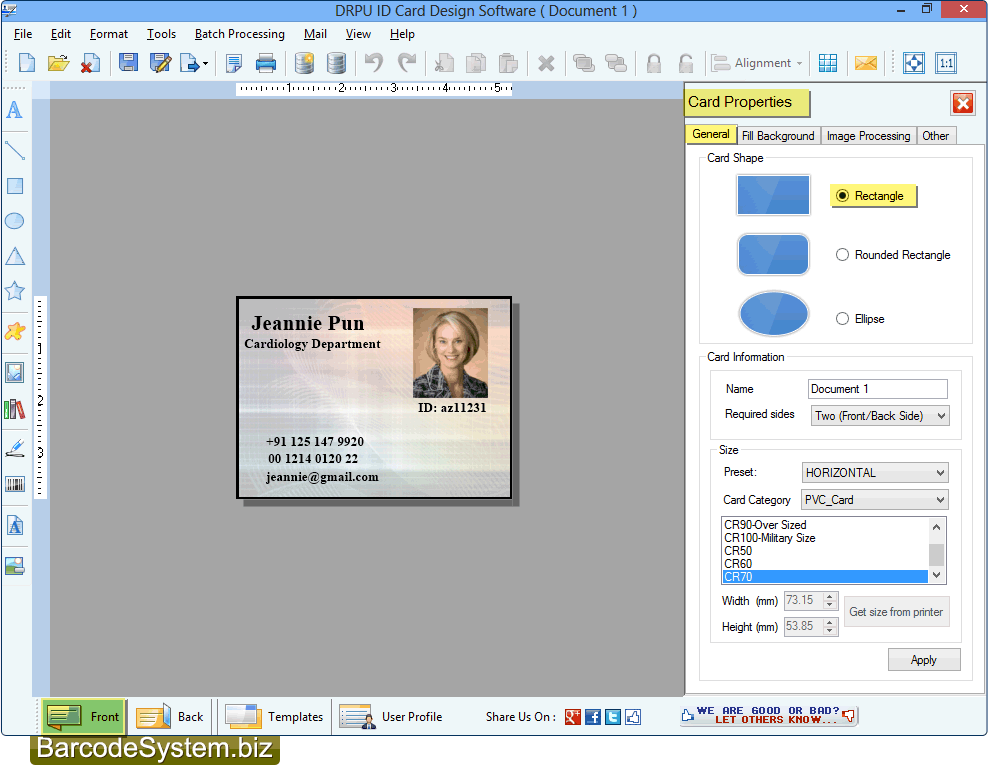Open the Help menu
The width and height of the screenshot is (988, 765).
coord(402,34)
